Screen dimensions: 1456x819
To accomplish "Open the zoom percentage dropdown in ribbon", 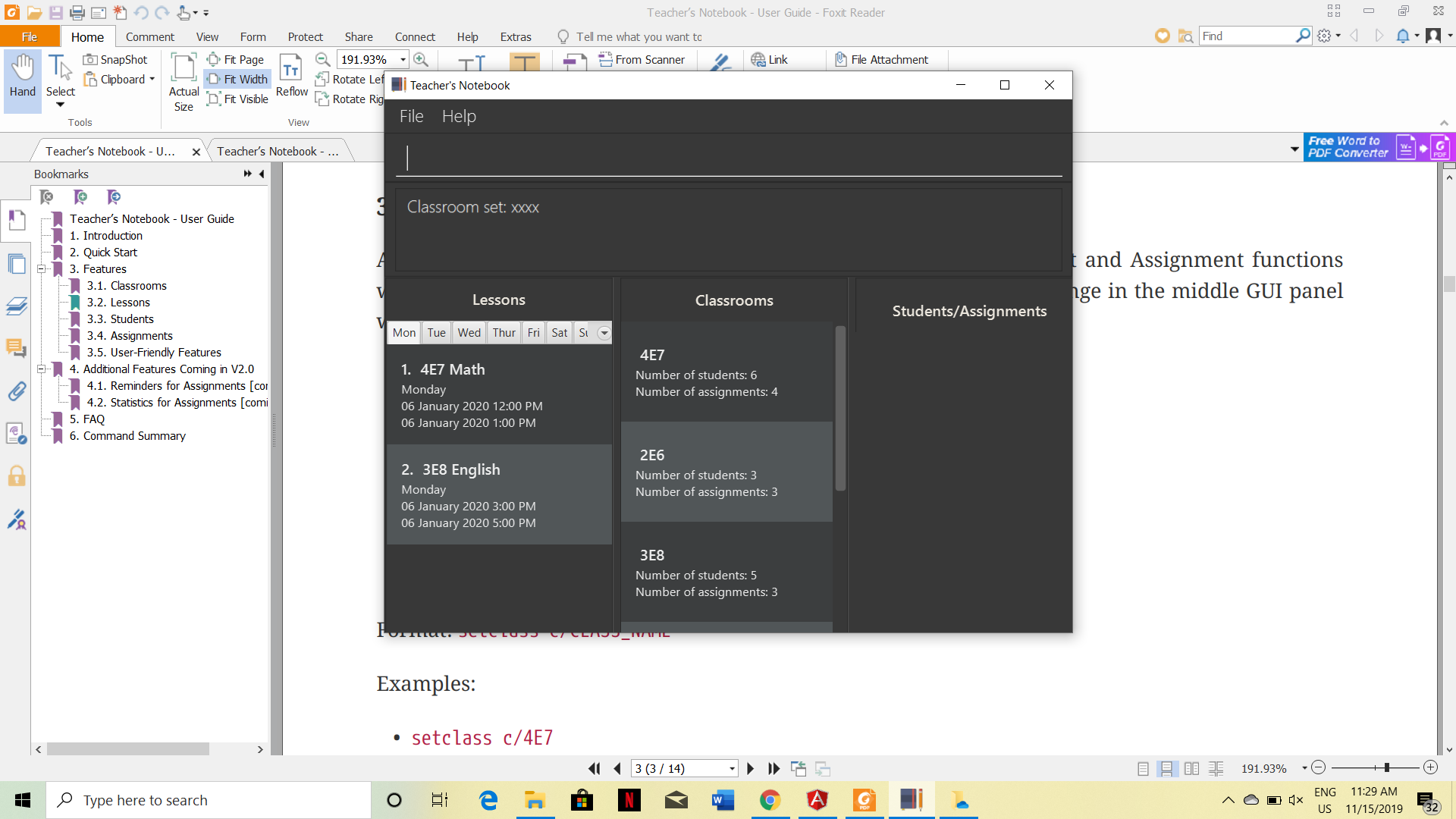I will point(403,60).
